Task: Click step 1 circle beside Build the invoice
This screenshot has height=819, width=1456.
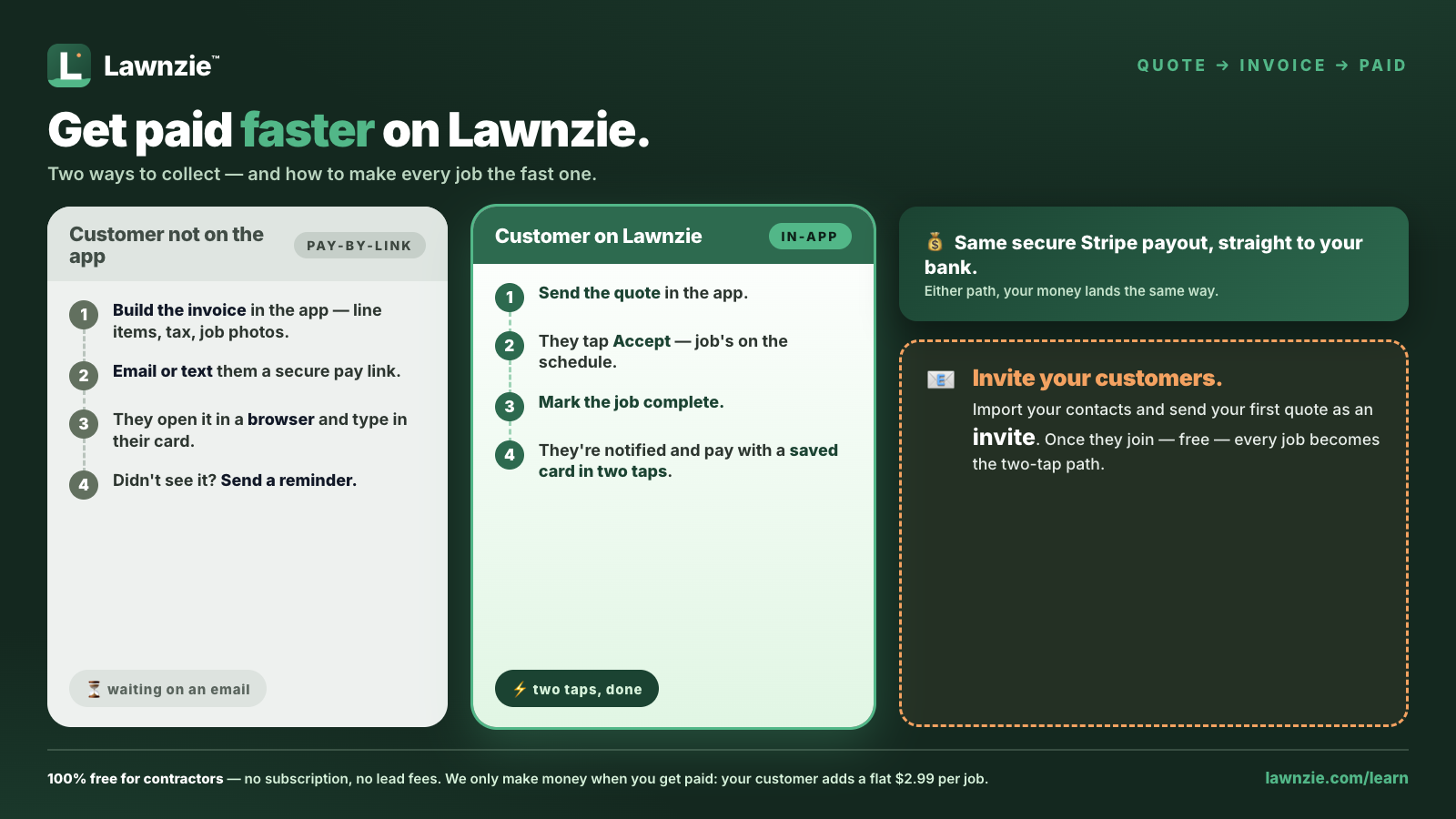Action: click(84, 315)
